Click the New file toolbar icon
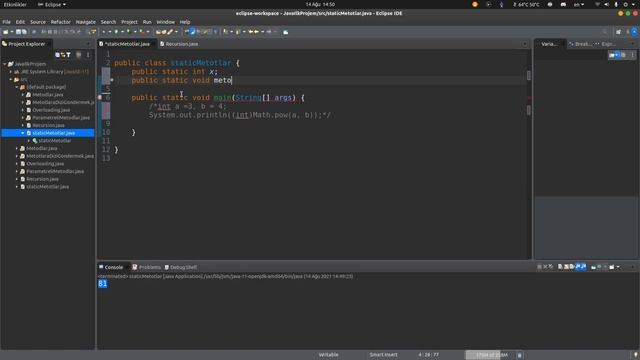This screenshot has width=640, height=360. click(x=5, y=32)
